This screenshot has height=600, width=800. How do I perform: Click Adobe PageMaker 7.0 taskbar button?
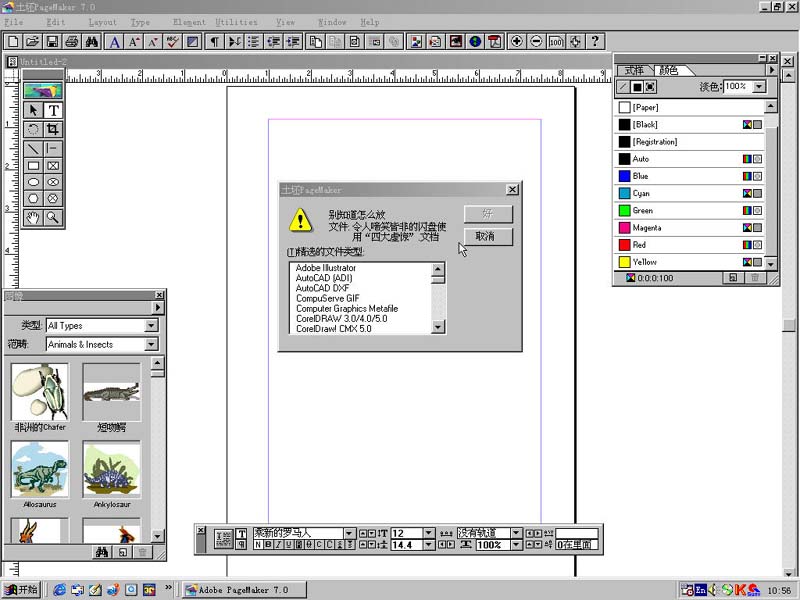(245, 590)
